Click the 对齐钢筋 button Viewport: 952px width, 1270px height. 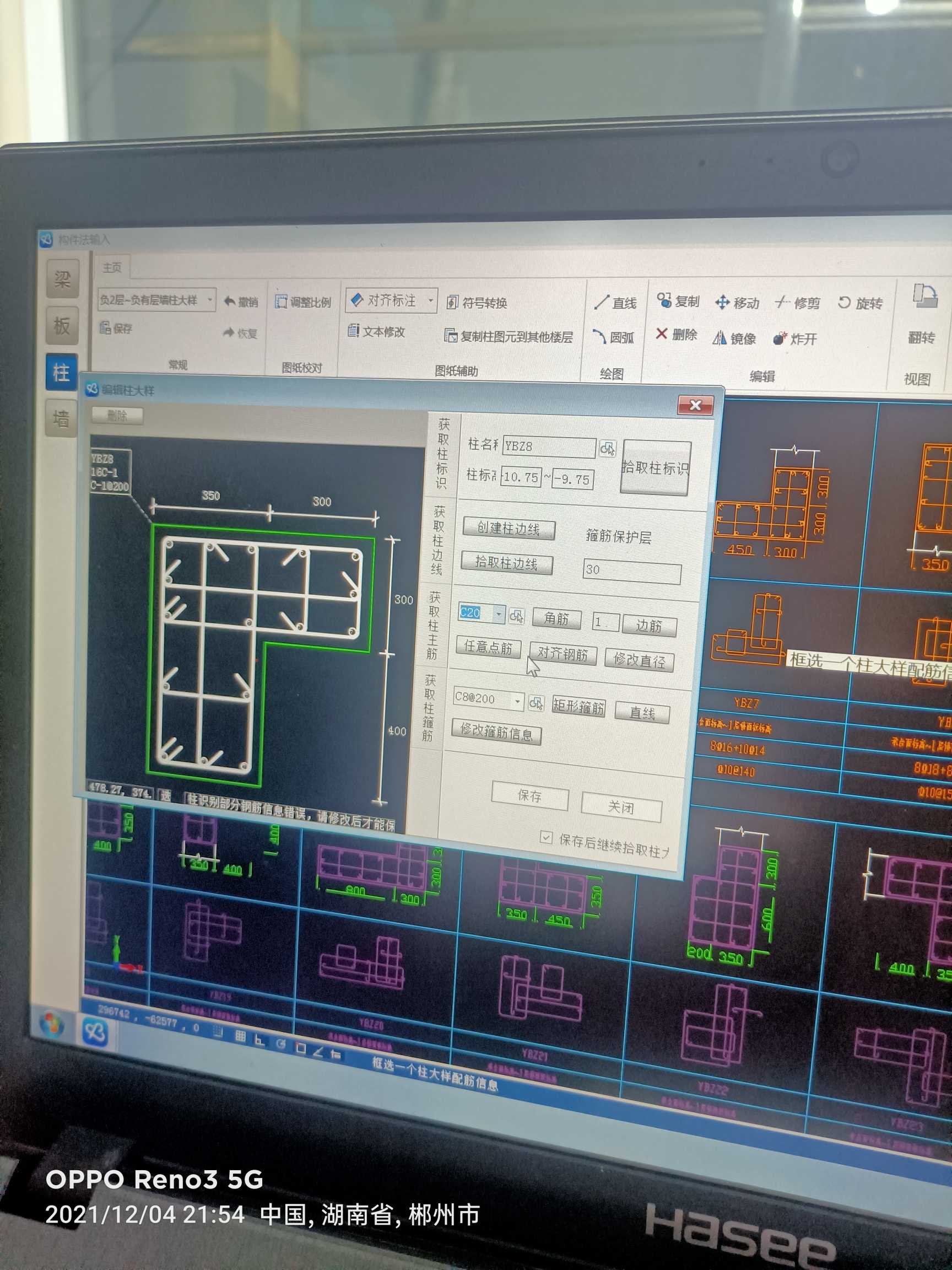[563, 654]
